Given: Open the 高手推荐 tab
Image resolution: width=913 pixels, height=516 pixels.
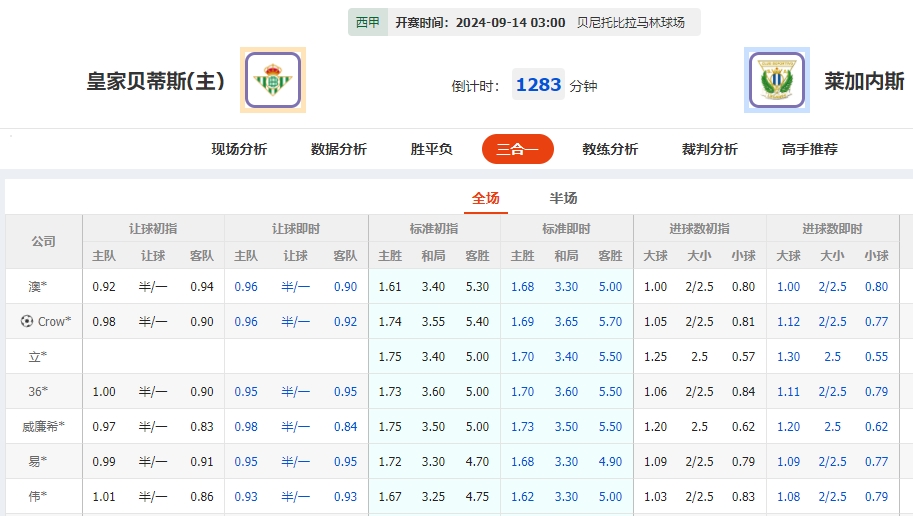Looking at the screenshot, I should click(x=810, y=149).
